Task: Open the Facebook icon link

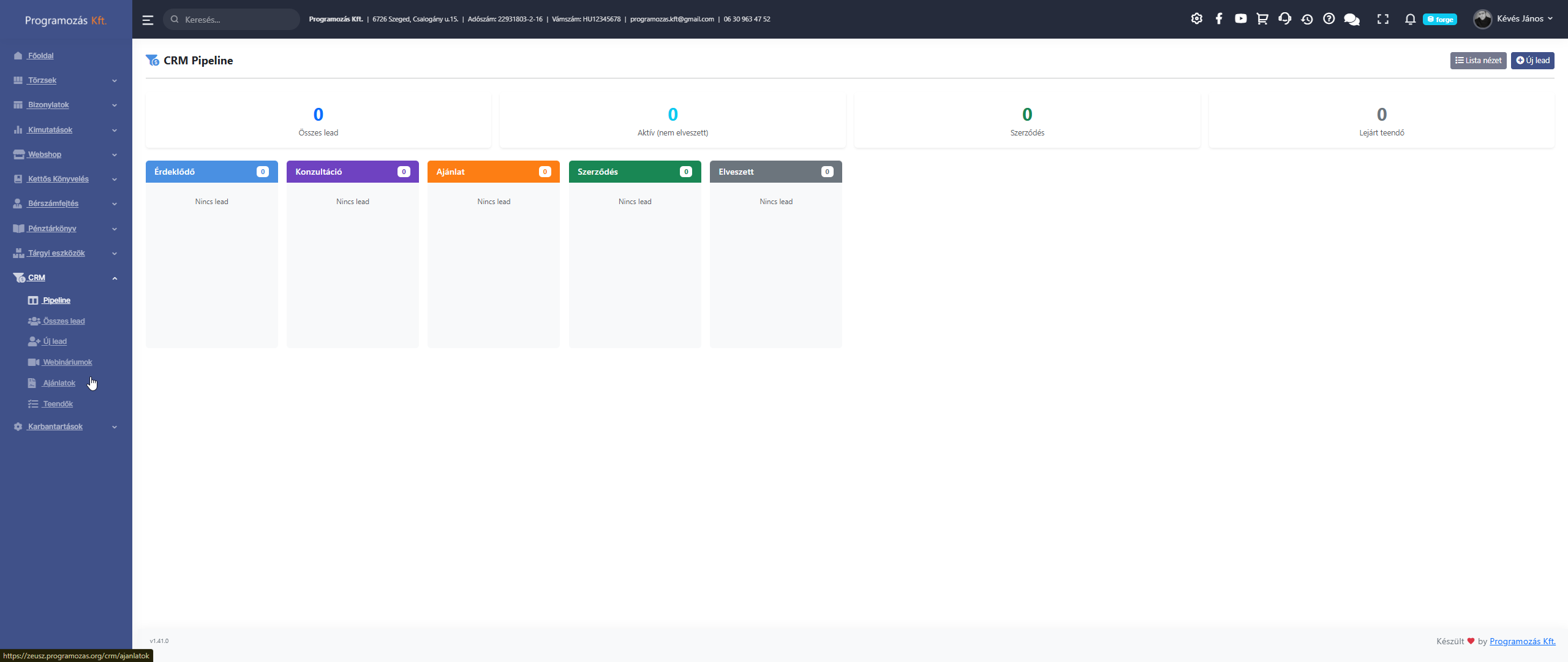Action: [x=1219, y=19]
